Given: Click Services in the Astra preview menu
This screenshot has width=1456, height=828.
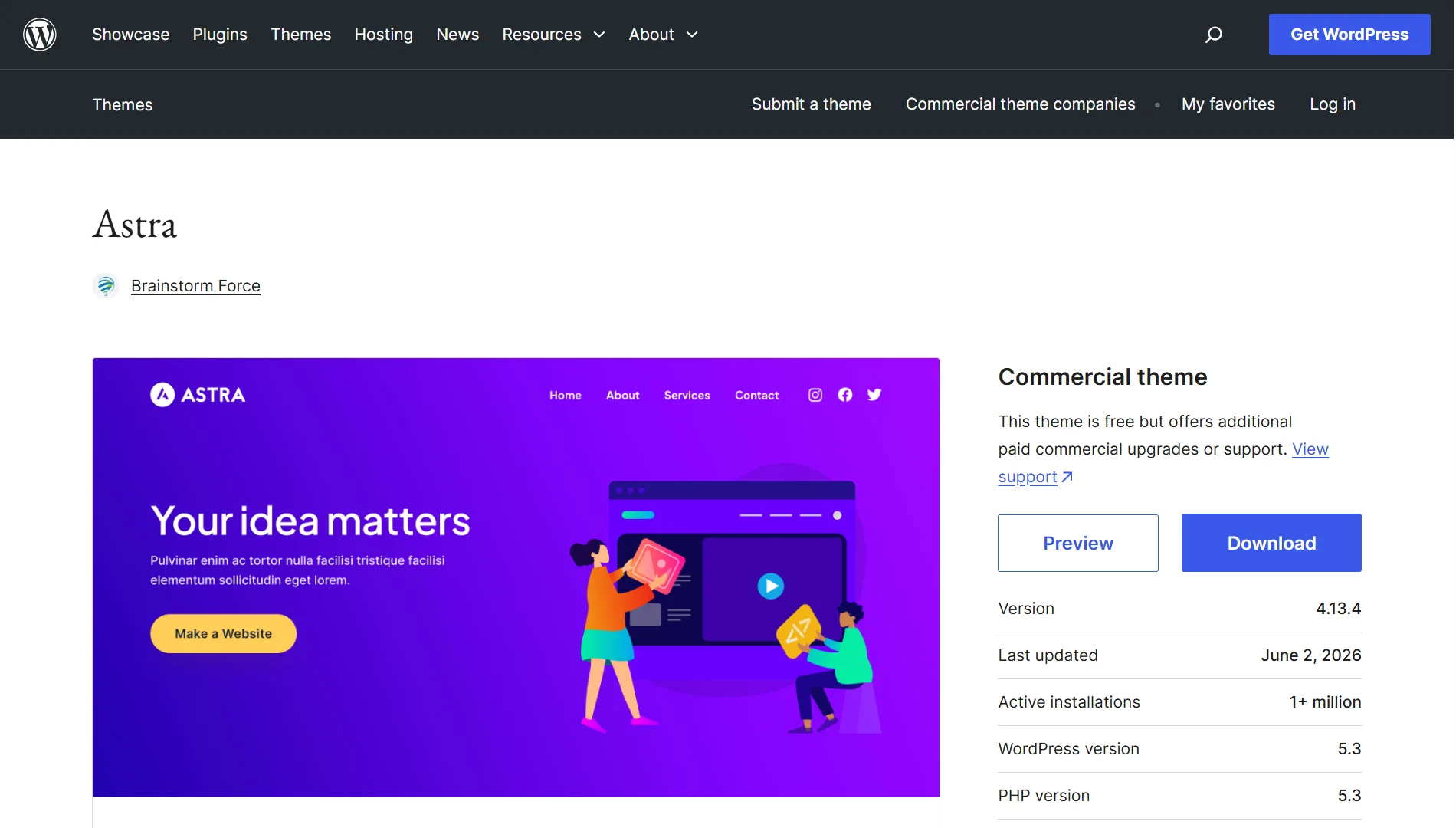Looking at the screenshot, I should [x=687, y=396].
